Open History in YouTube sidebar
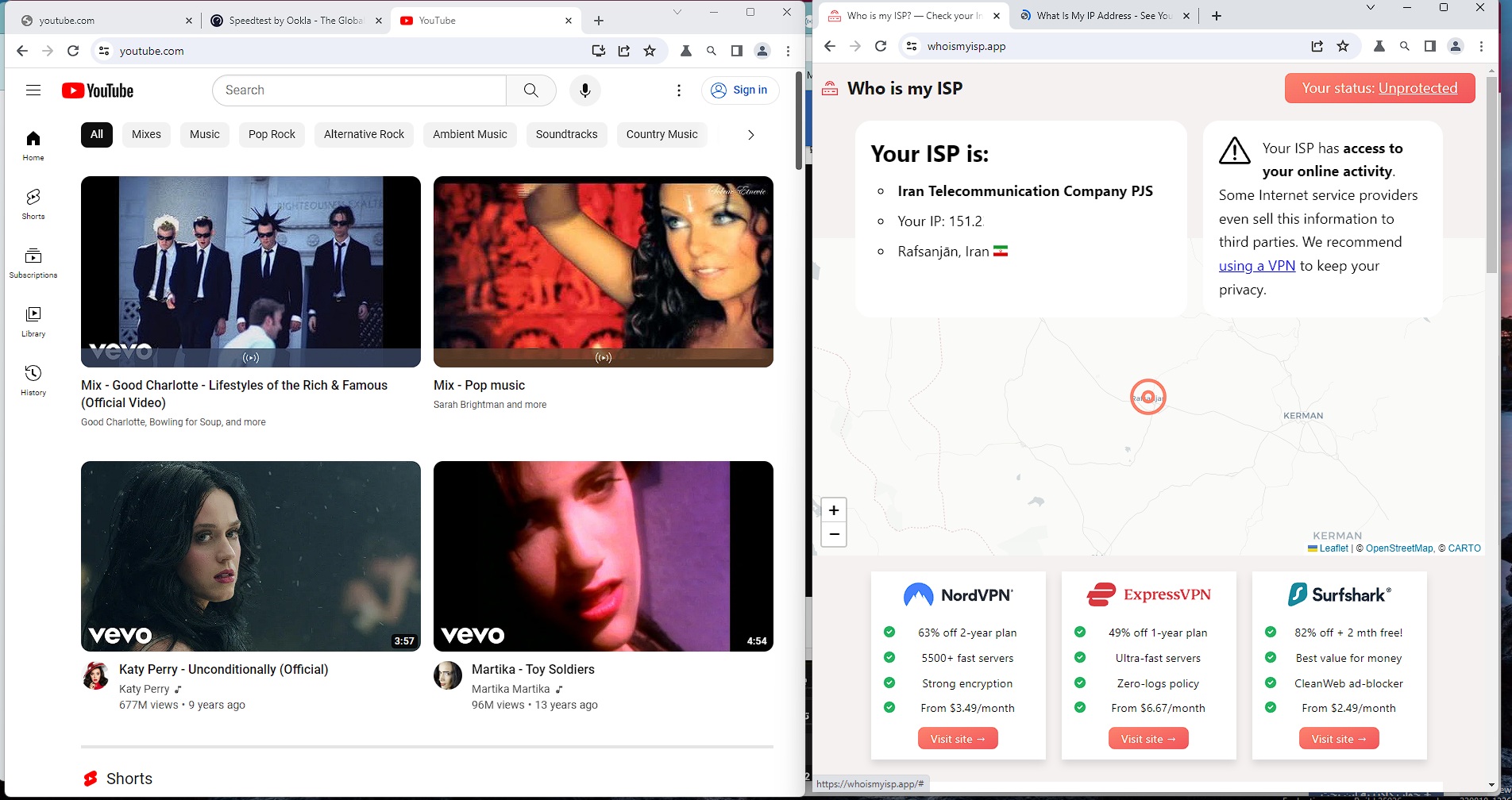Image resolution: width=1512 pixels, height=800 pixels. pyautogui.click(x=33, y=381)
